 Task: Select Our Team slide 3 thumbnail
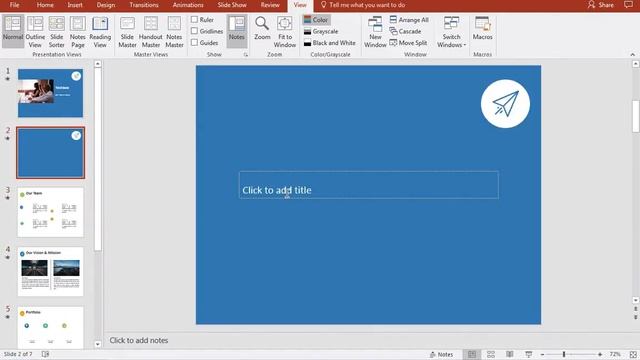[x=50, y=212]
